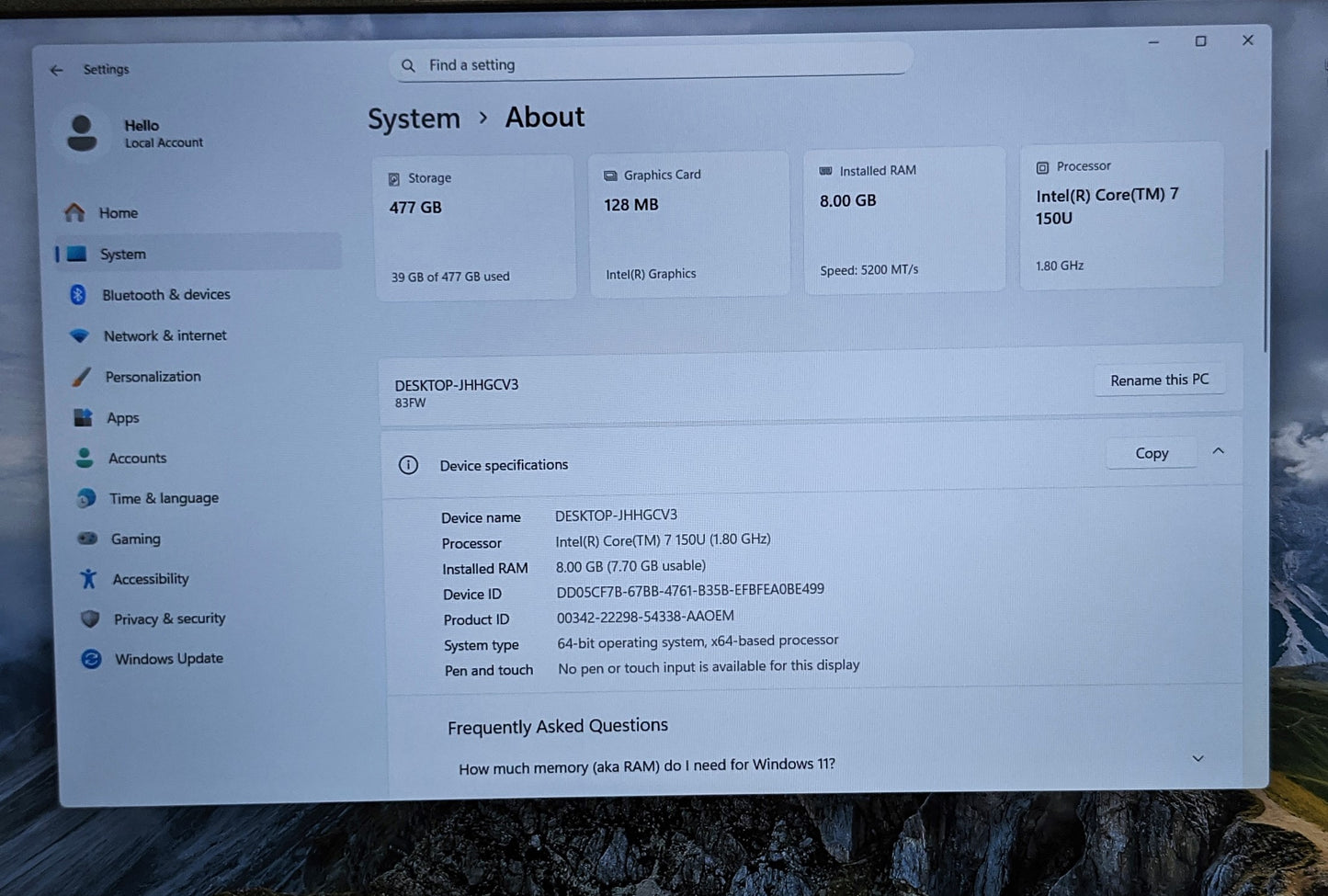Select the Gaming section

pos(135,539)
